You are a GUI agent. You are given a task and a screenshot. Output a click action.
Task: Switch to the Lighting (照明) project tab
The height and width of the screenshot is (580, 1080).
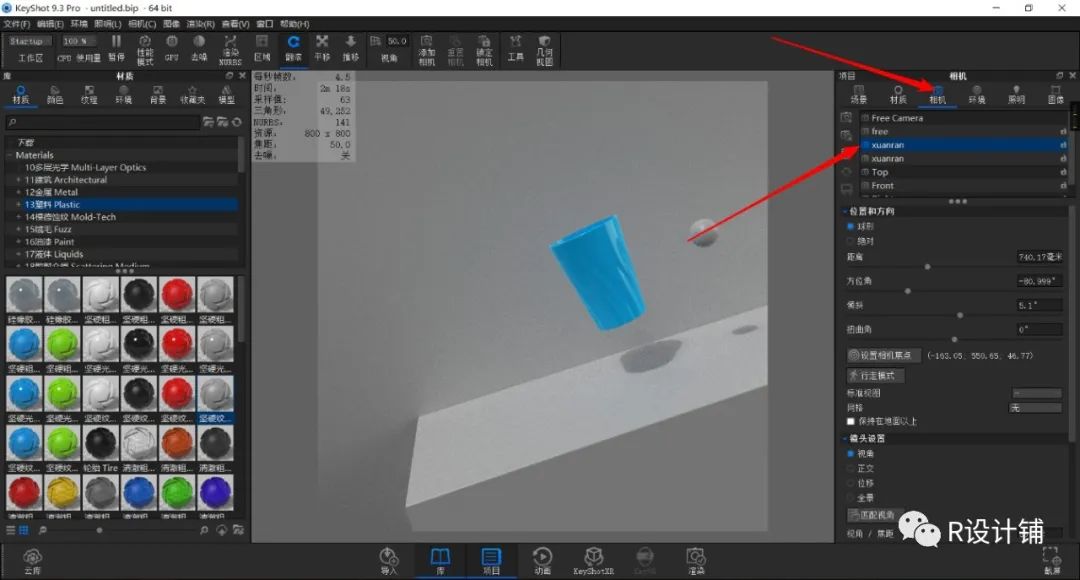(1016, 94)
